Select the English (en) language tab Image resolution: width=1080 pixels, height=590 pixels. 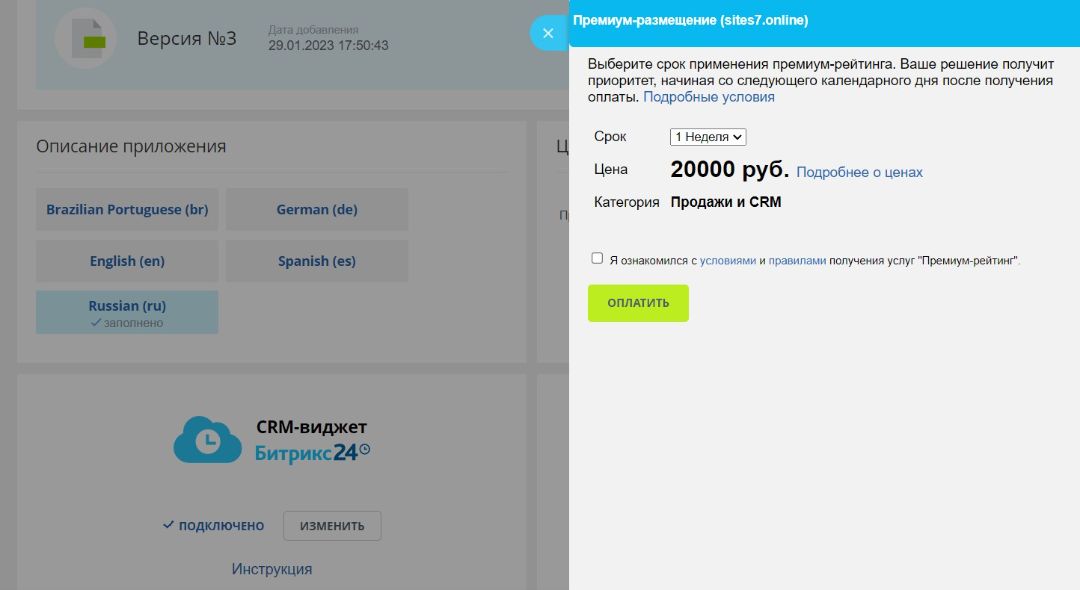click(126, 260)
